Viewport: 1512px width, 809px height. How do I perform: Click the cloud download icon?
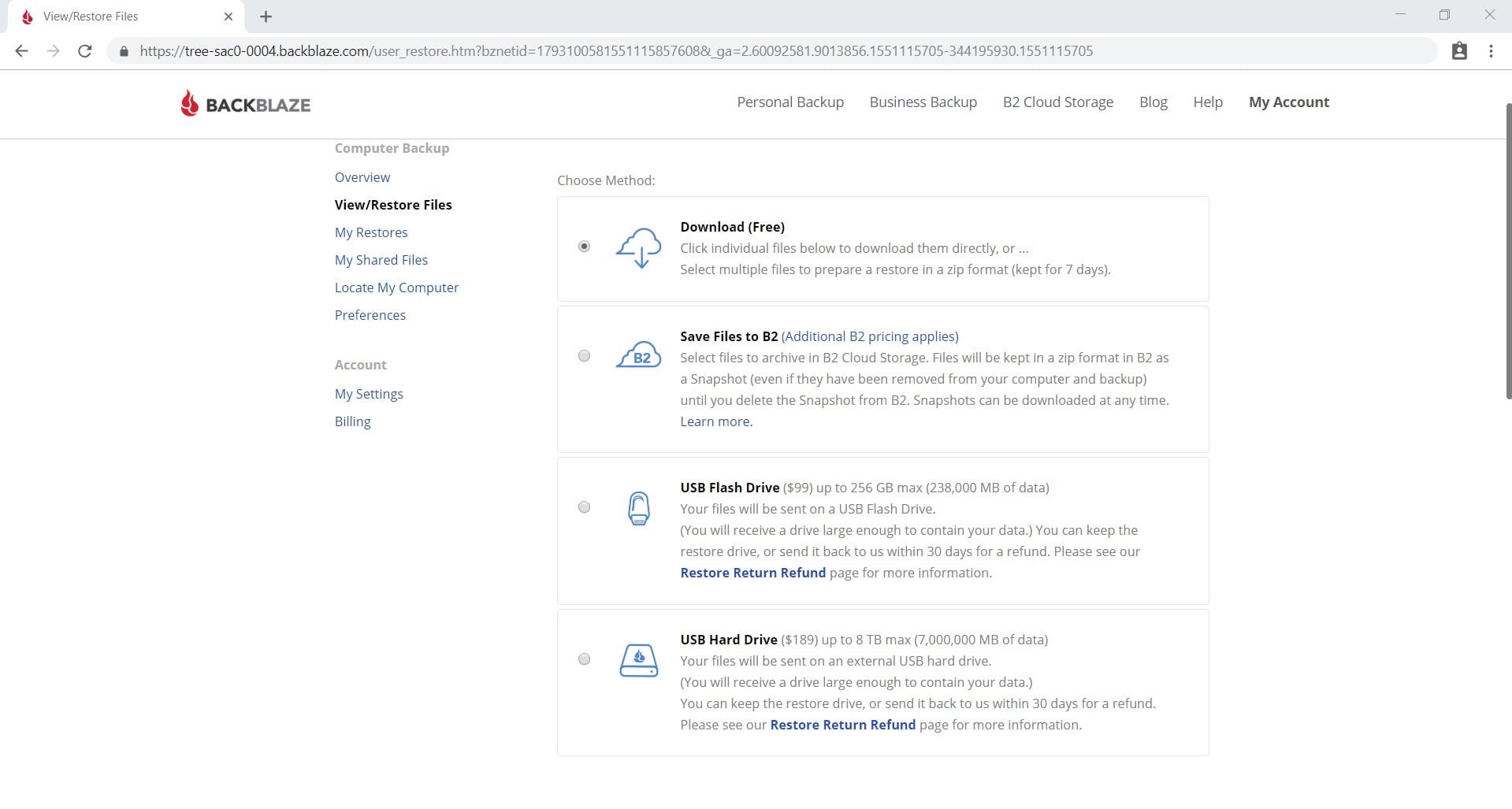click(638, 248)
